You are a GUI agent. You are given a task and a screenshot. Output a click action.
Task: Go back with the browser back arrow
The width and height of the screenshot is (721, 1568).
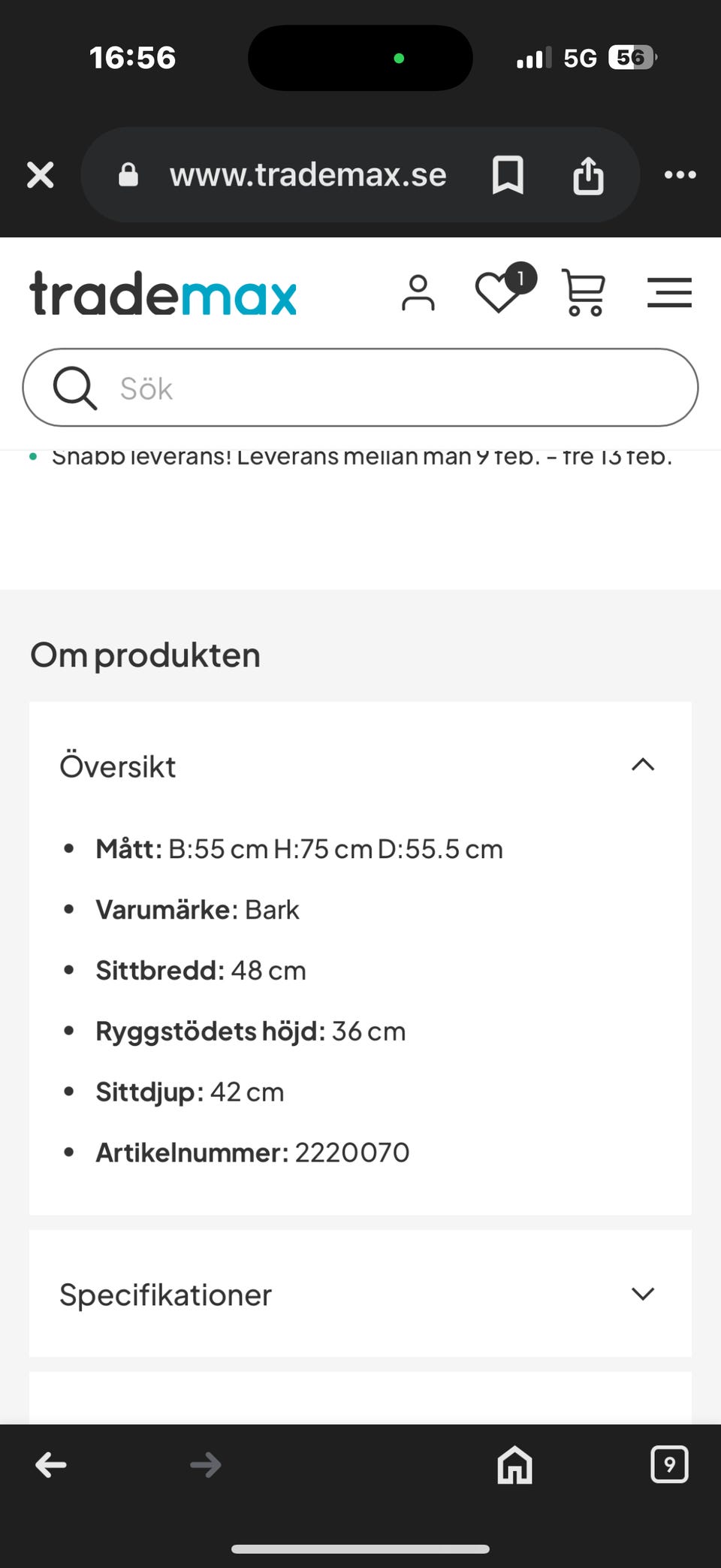[51, 1464]
